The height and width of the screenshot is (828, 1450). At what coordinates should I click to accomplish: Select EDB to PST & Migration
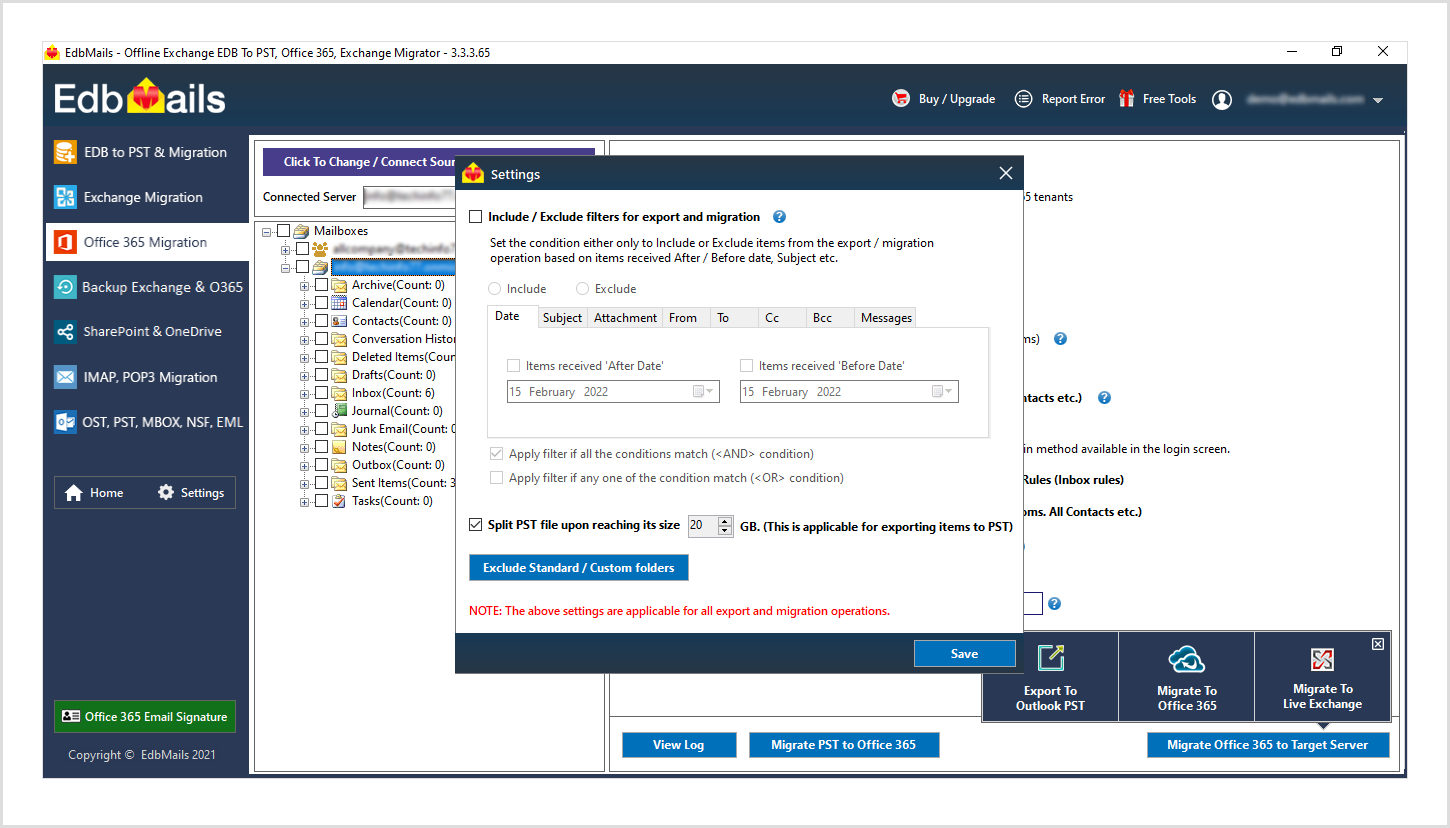[x=147, y=152]
